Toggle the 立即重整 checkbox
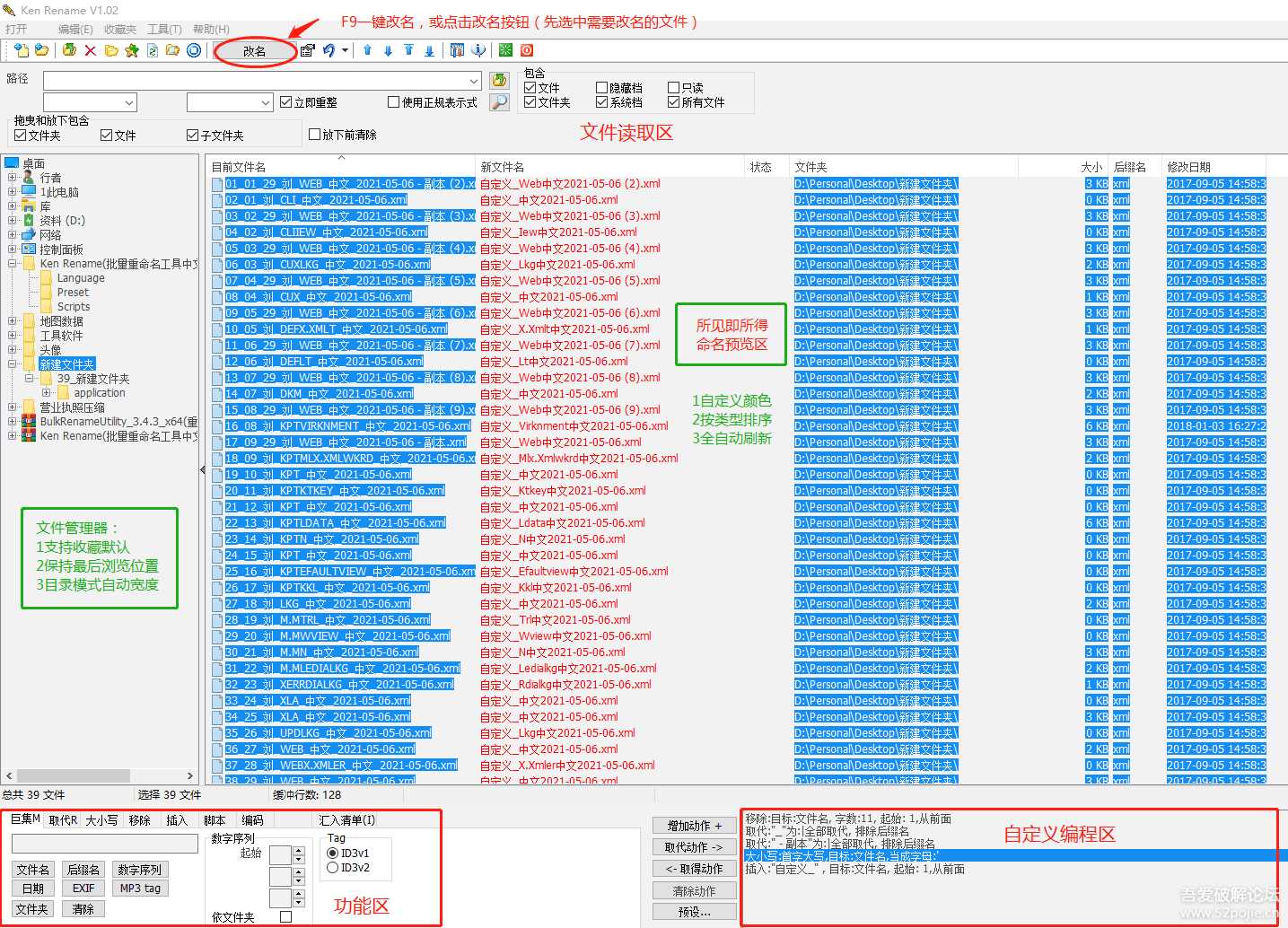The width and height of the screenshot is (1288, 928). point(286,102)
